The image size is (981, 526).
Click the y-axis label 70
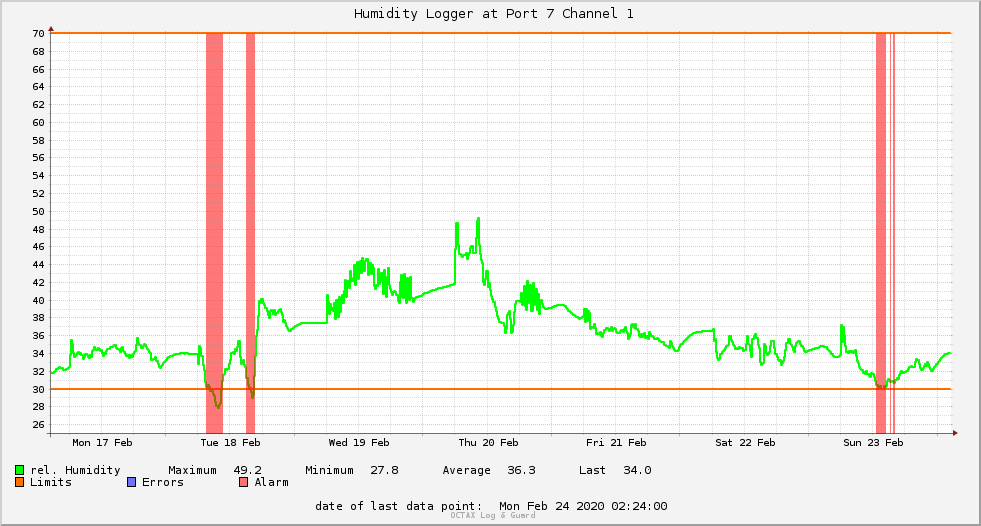coord(39,33)
